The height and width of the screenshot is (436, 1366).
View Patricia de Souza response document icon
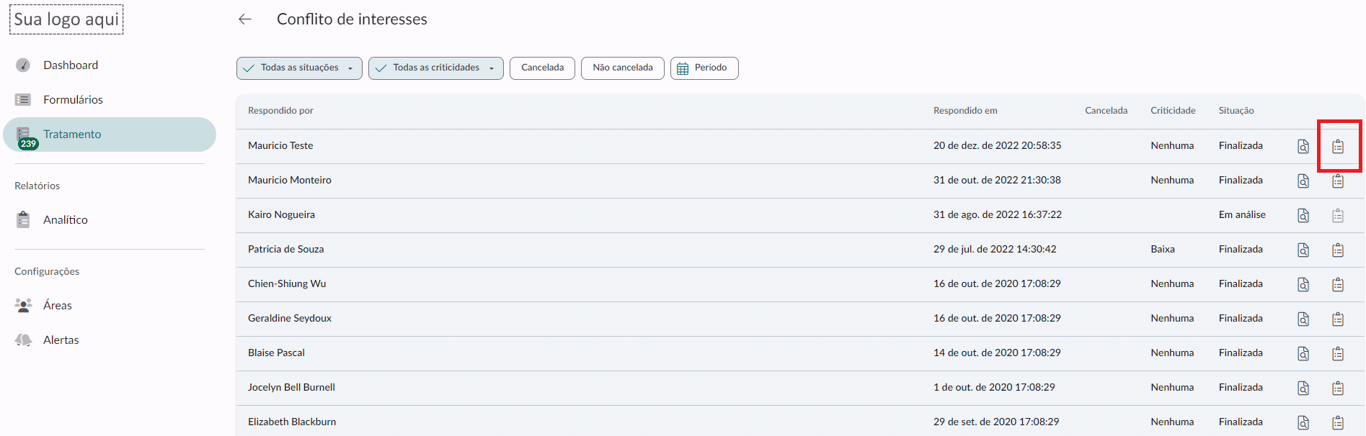1303,250
